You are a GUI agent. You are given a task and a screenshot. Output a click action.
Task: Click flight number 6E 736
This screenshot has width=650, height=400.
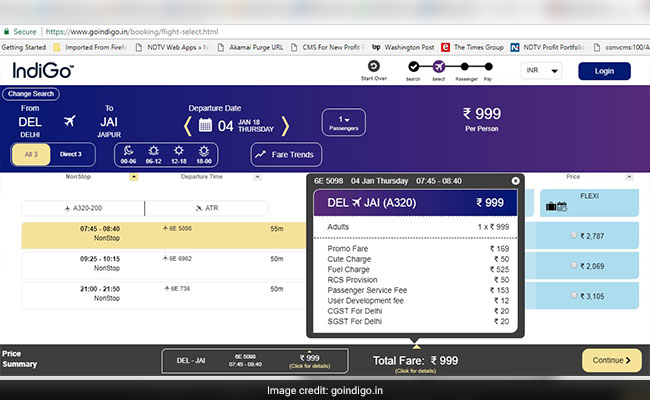coord(177,288)
